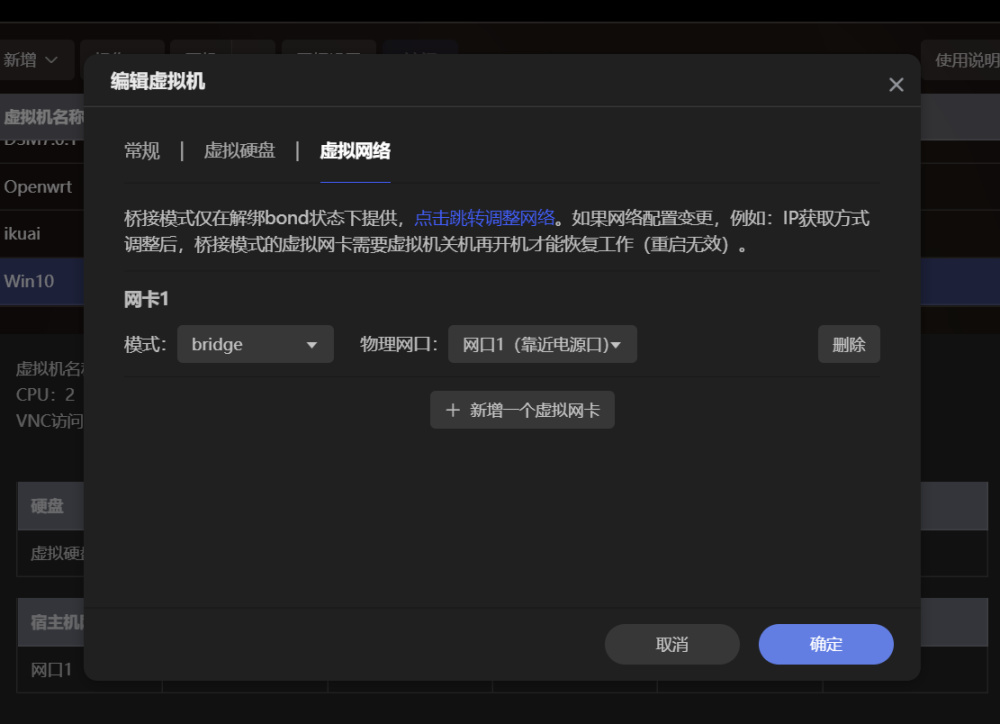Select ikuai row in VM list
The height and width of the screenshot is (724, 1000).
click(42, 233)
